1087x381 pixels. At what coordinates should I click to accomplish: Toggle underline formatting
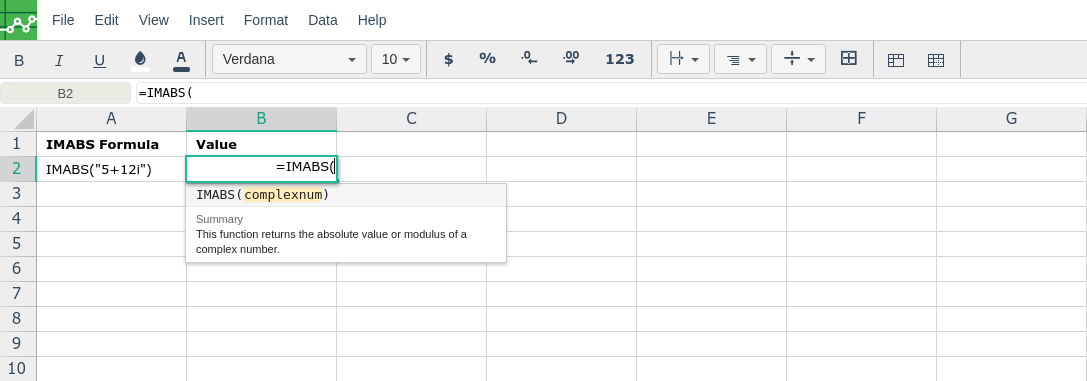tap(99, 60)
